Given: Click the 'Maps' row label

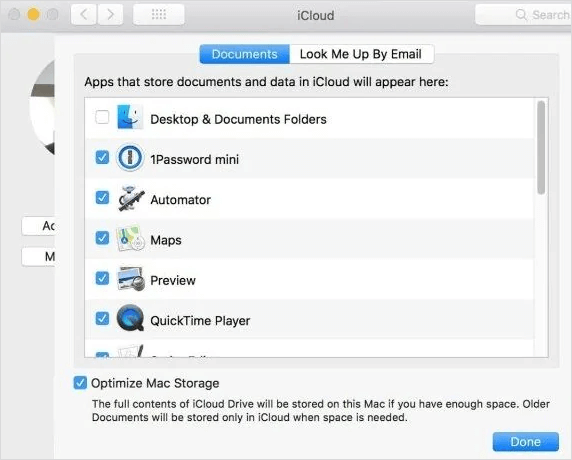Looking at the screenshot, I should [x=166, y=240].
